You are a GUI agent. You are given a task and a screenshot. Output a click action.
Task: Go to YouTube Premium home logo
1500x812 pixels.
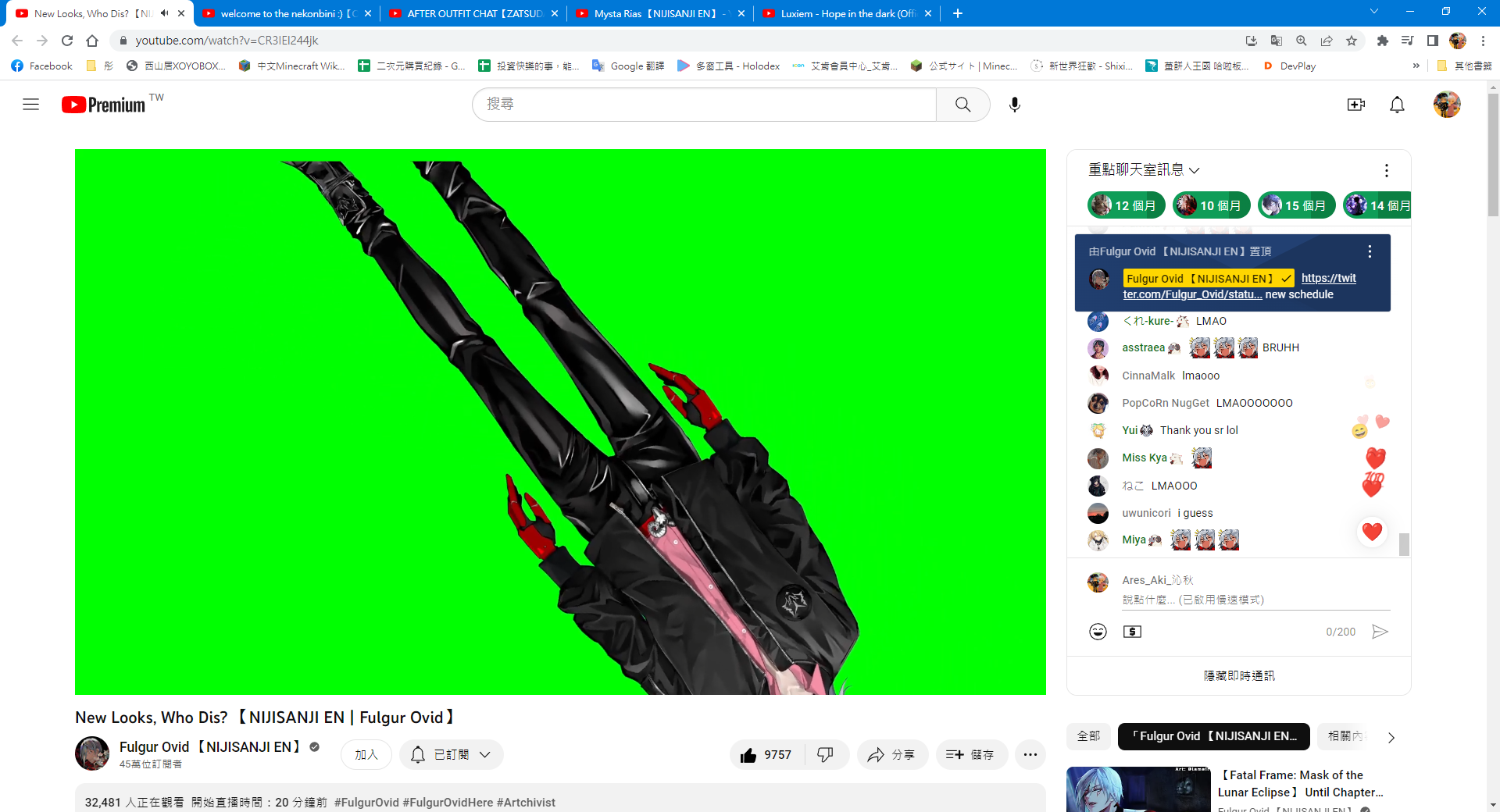pos(104,105)
